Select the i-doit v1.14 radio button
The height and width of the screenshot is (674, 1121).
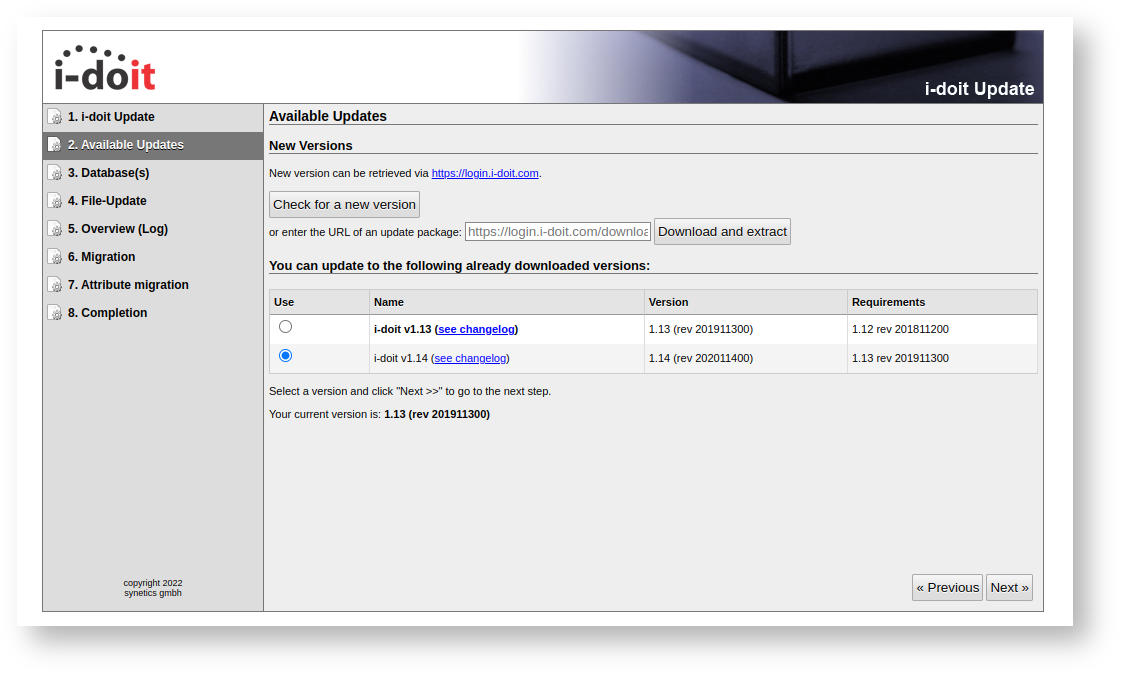point(286,356)
